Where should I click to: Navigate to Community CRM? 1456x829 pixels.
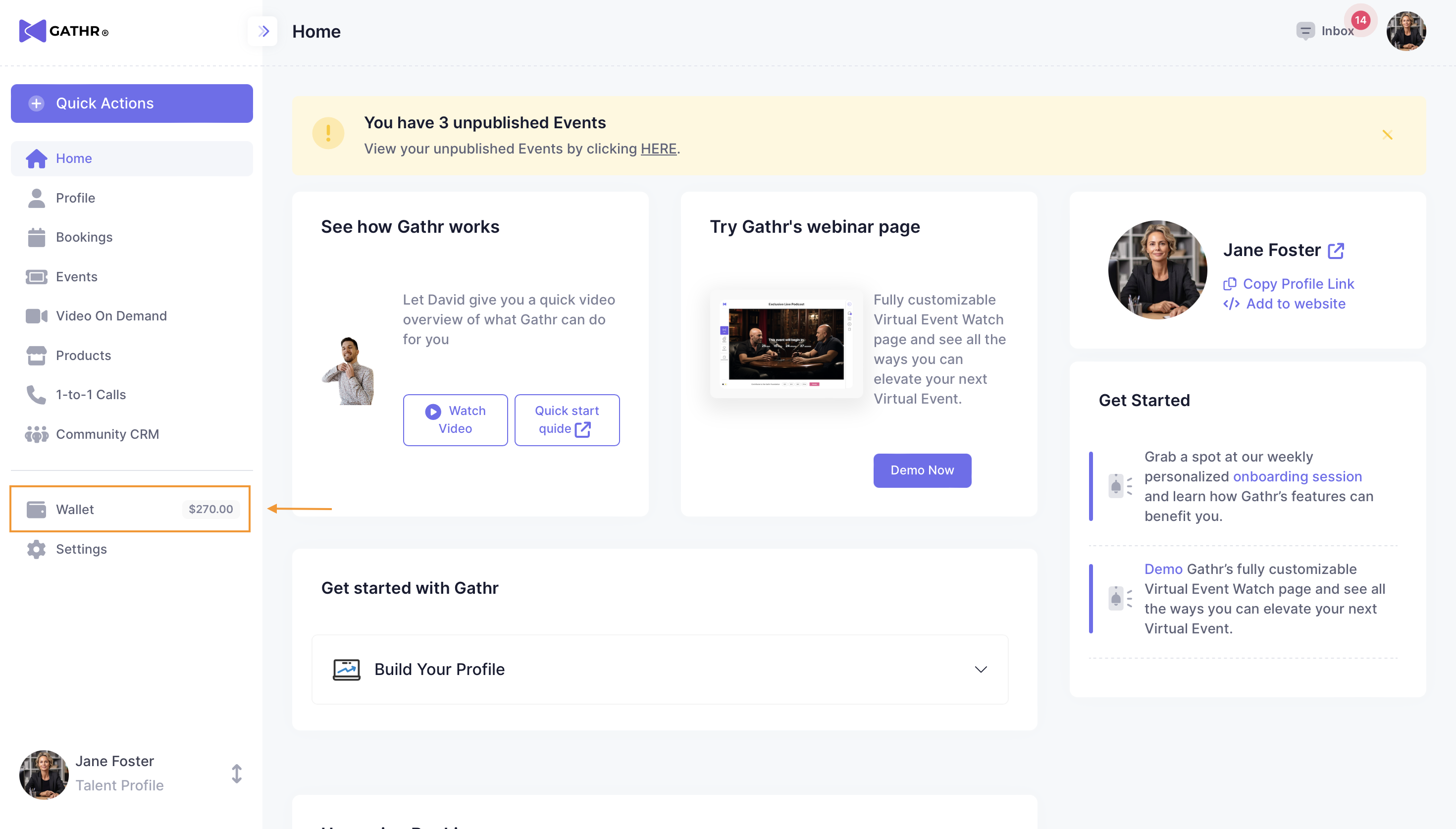coord(107,434)
